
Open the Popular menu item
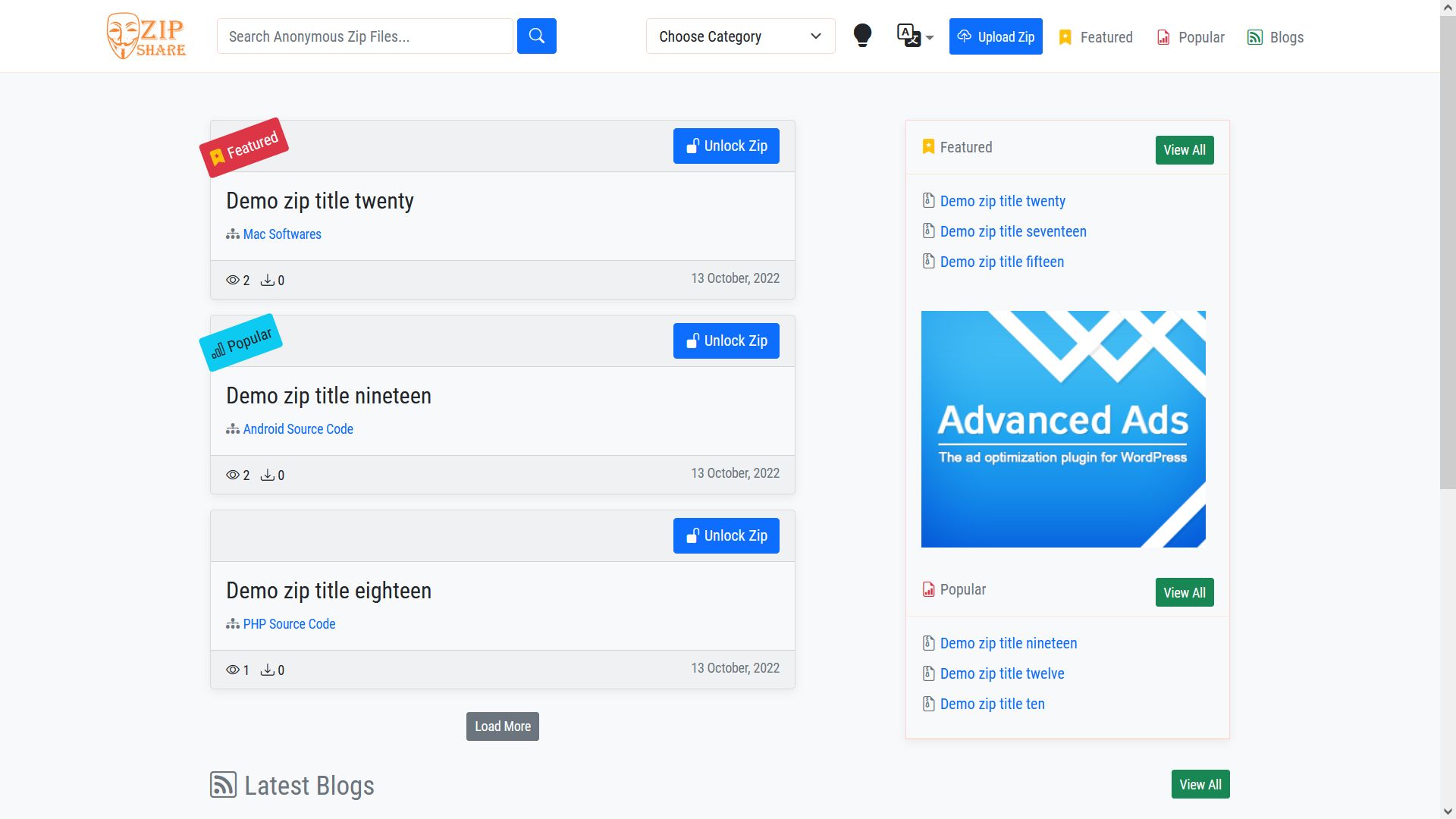[x=1191, y=37]
